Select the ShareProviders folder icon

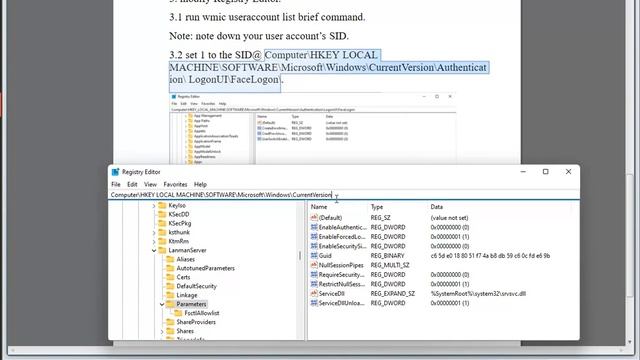170,322
